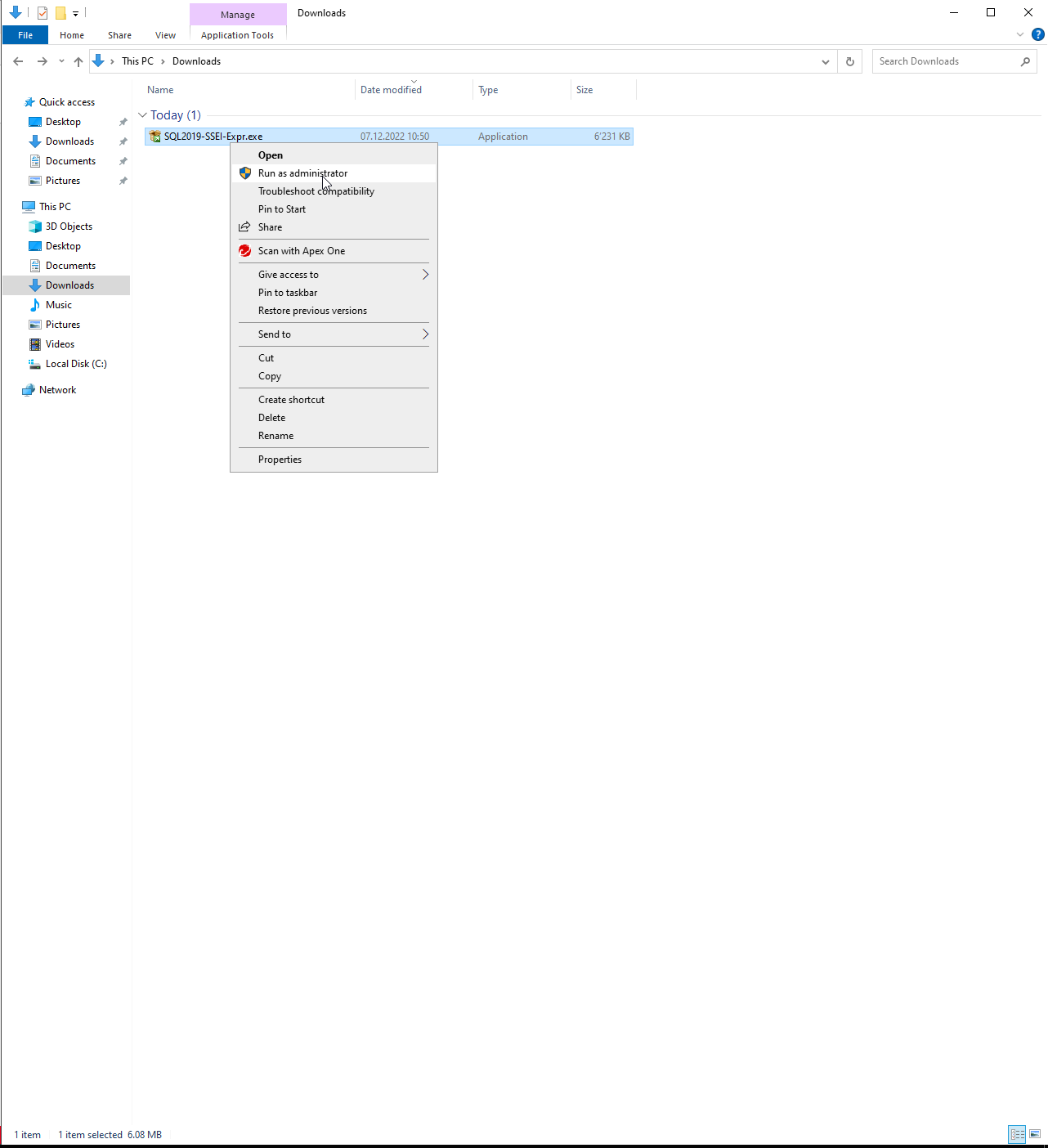The width and height of the screenshot is (1048, 1148).
Task: Choose Run as administrator
Action: click(x=334, y=173)
